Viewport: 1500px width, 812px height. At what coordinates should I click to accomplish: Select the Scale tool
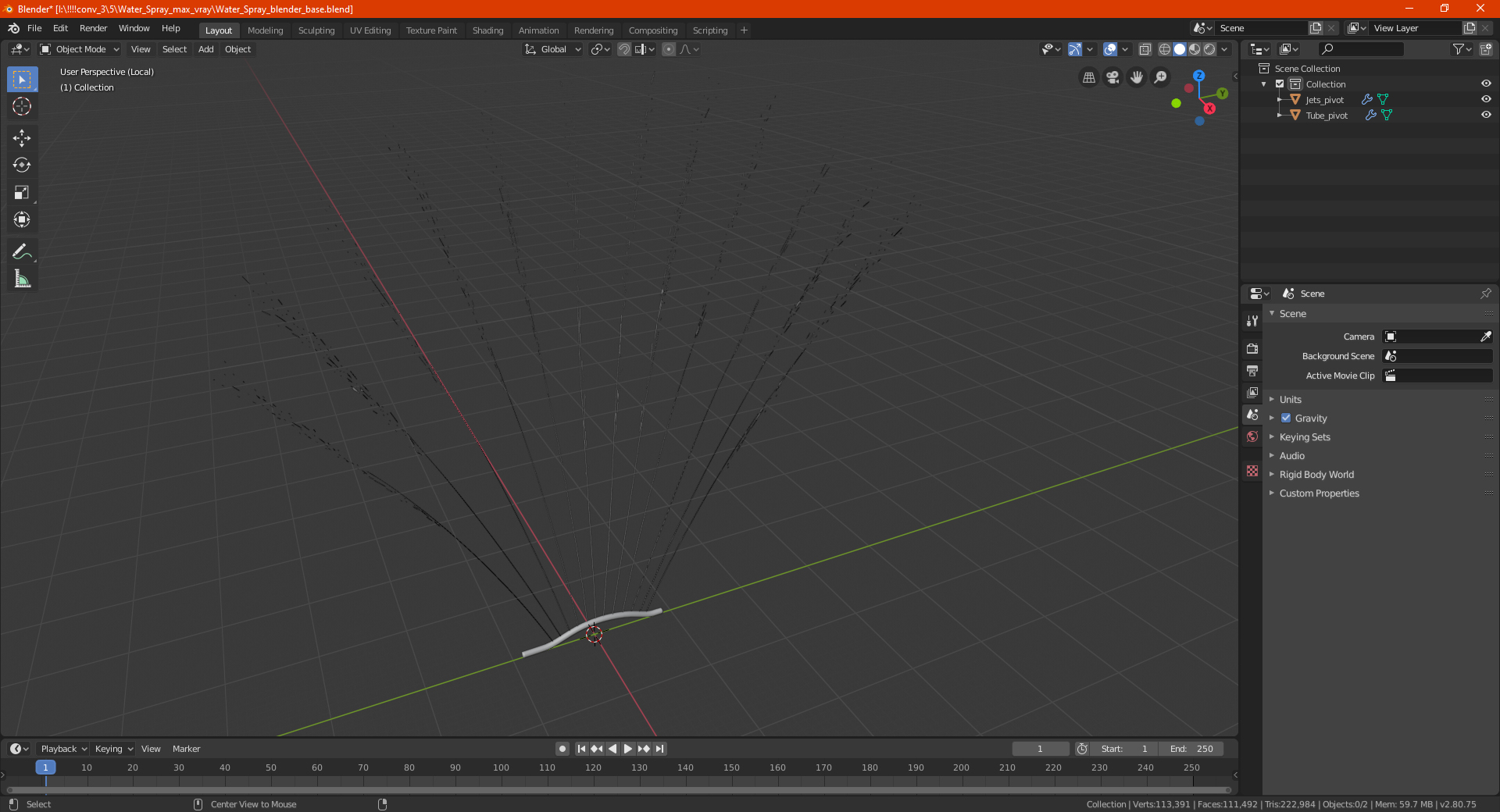pos(22,192)
